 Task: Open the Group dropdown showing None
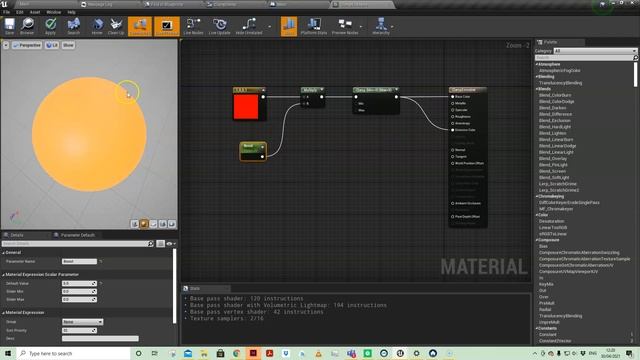82,322
